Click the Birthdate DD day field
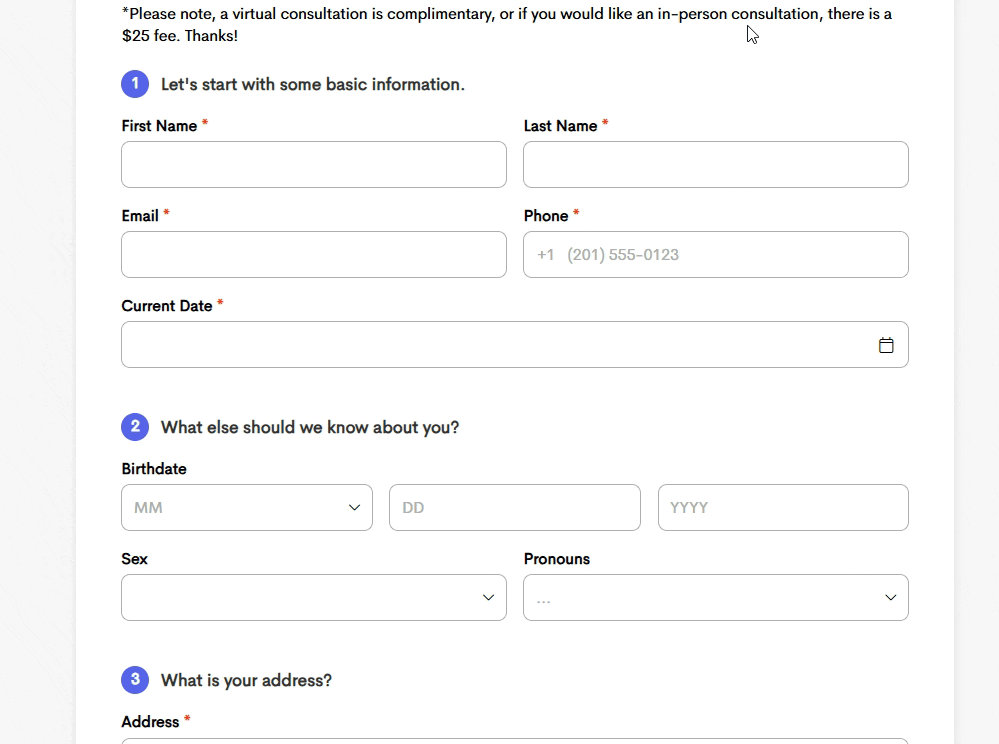This screenshot has height=744, width=999. tap(515, 508)
